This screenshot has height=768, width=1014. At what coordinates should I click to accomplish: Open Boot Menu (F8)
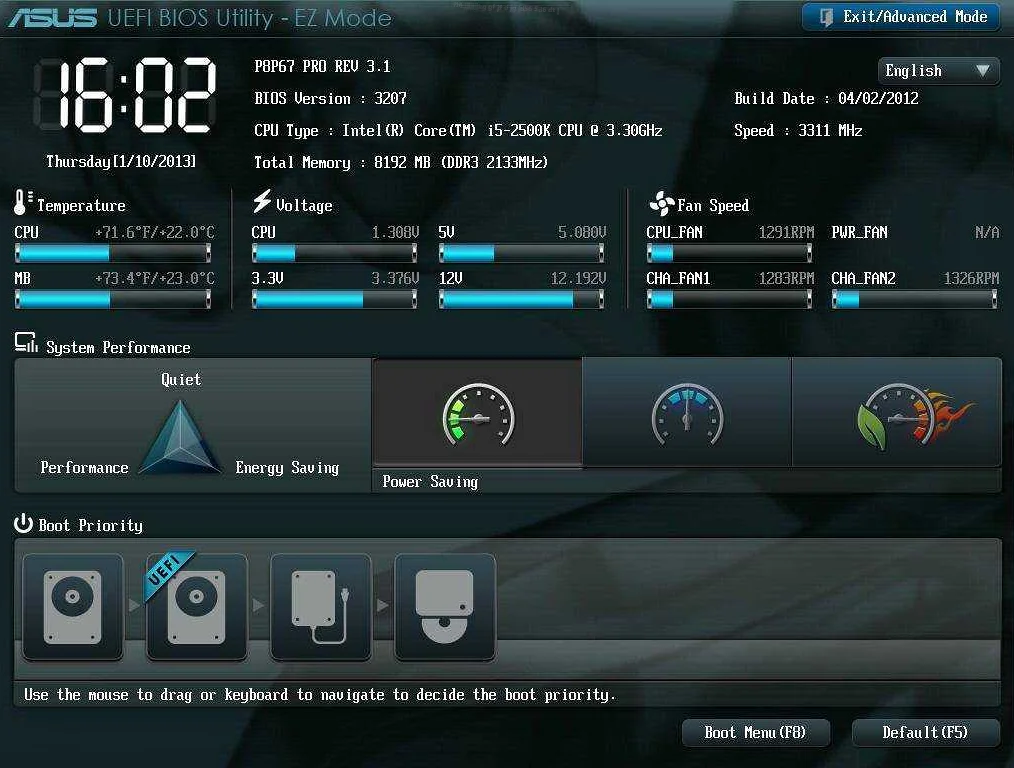click(x=755, y=732)
